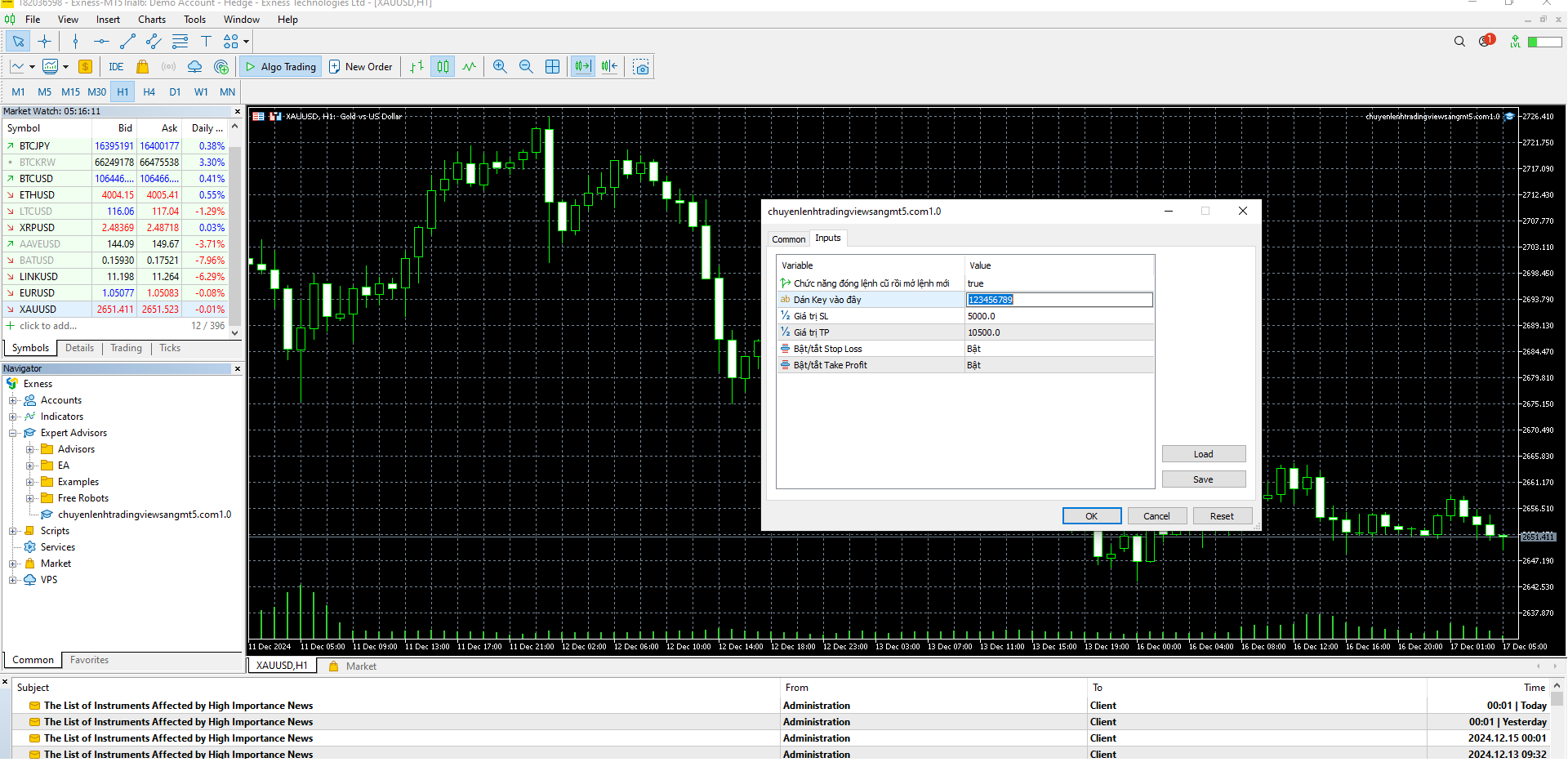Click the Load button
This screenshot has height=771, width=1568.
(1203, 454)
